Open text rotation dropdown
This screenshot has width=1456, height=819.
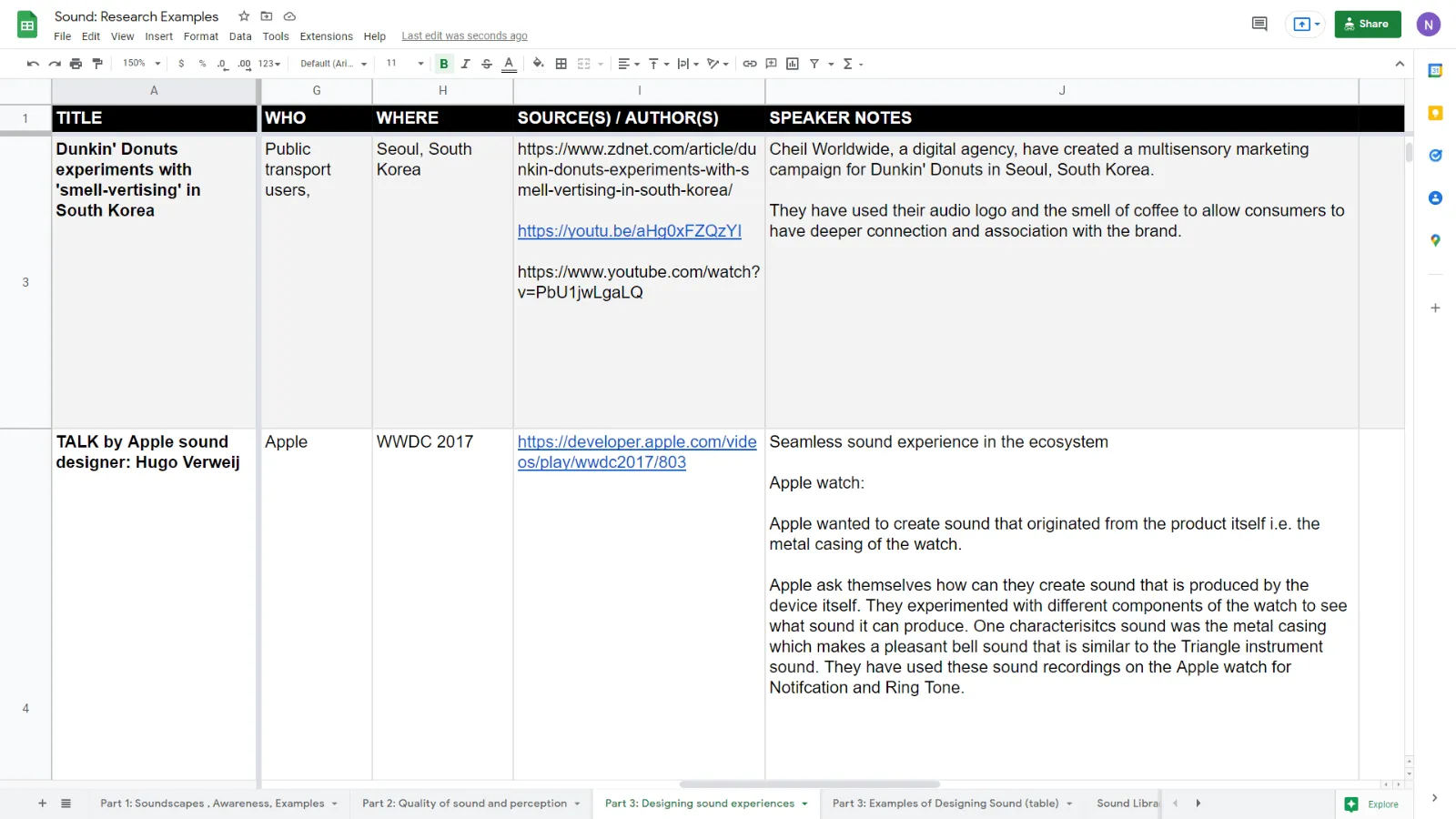718,64
